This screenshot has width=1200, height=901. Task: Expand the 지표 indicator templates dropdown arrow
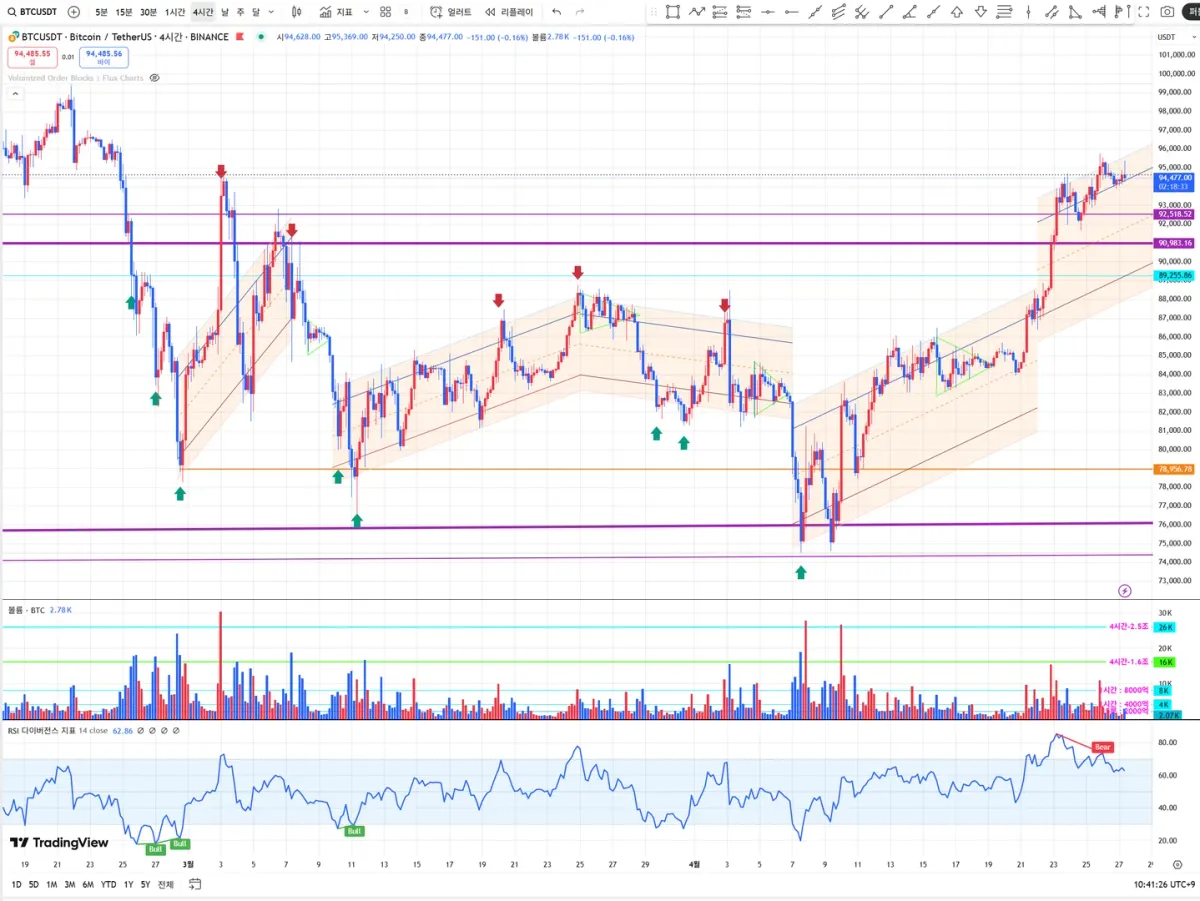(365, 12)
